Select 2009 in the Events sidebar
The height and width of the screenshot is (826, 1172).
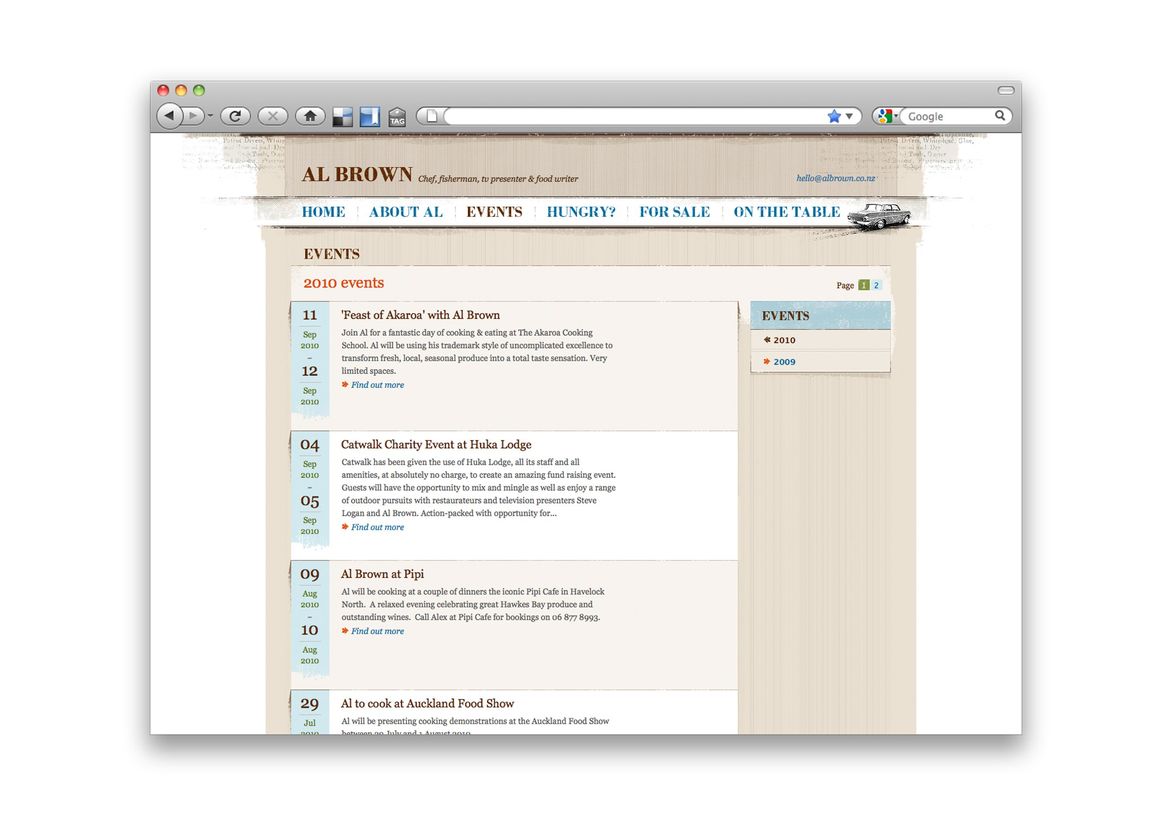click(784, 362)
